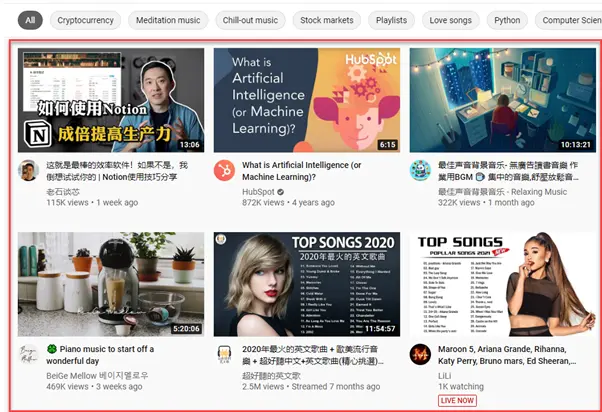Select the Python filter chip

(x=507, y=20)
